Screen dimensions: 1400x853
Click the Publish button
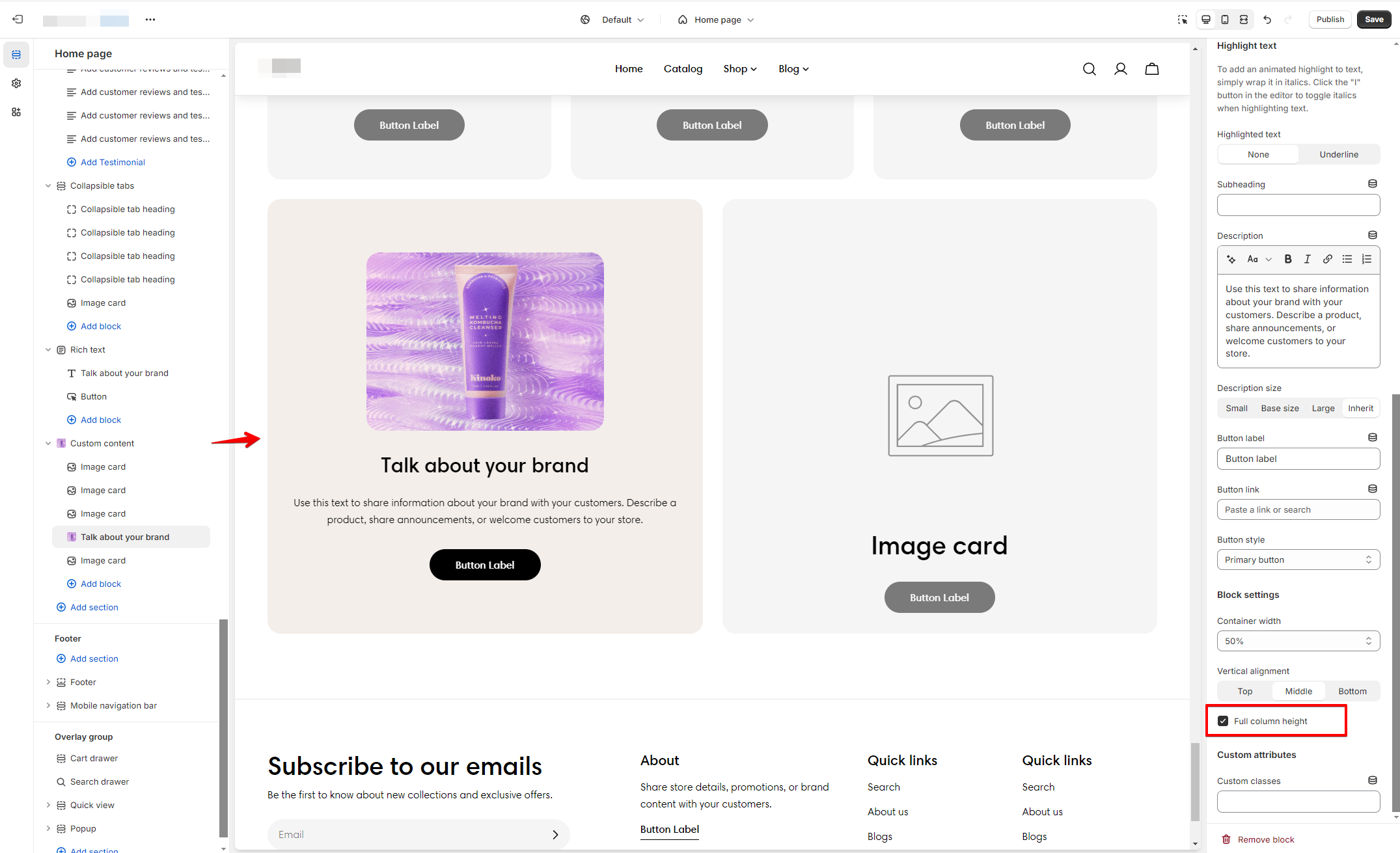click(x=1330, y=20)
